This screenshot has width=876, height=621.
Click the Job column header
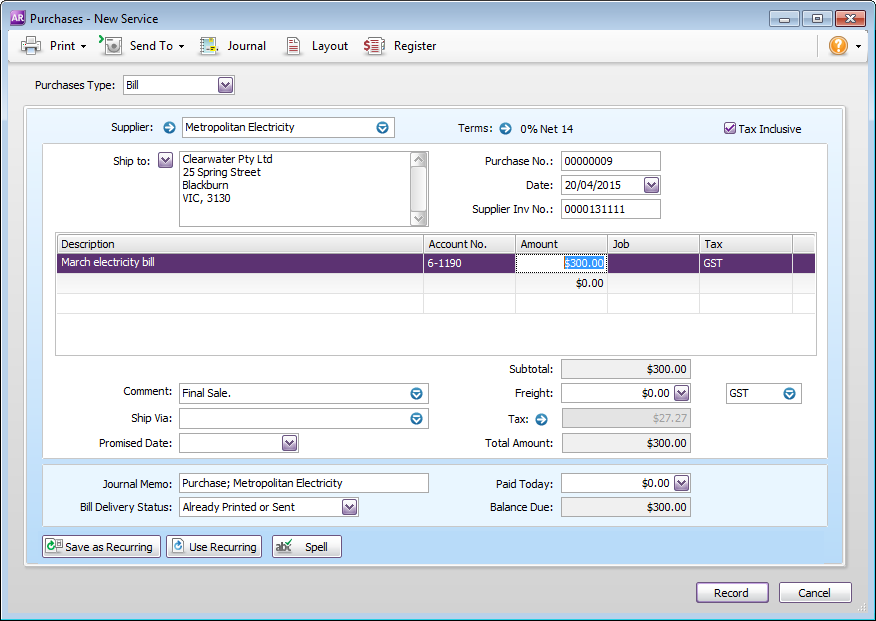click(653, 244)
